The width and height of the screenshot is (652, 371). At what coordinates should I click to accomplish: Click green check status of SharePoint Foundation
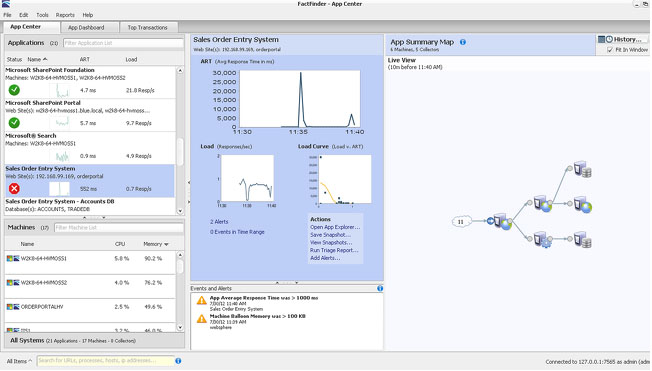pyautogui.click(x=14, y=89)
